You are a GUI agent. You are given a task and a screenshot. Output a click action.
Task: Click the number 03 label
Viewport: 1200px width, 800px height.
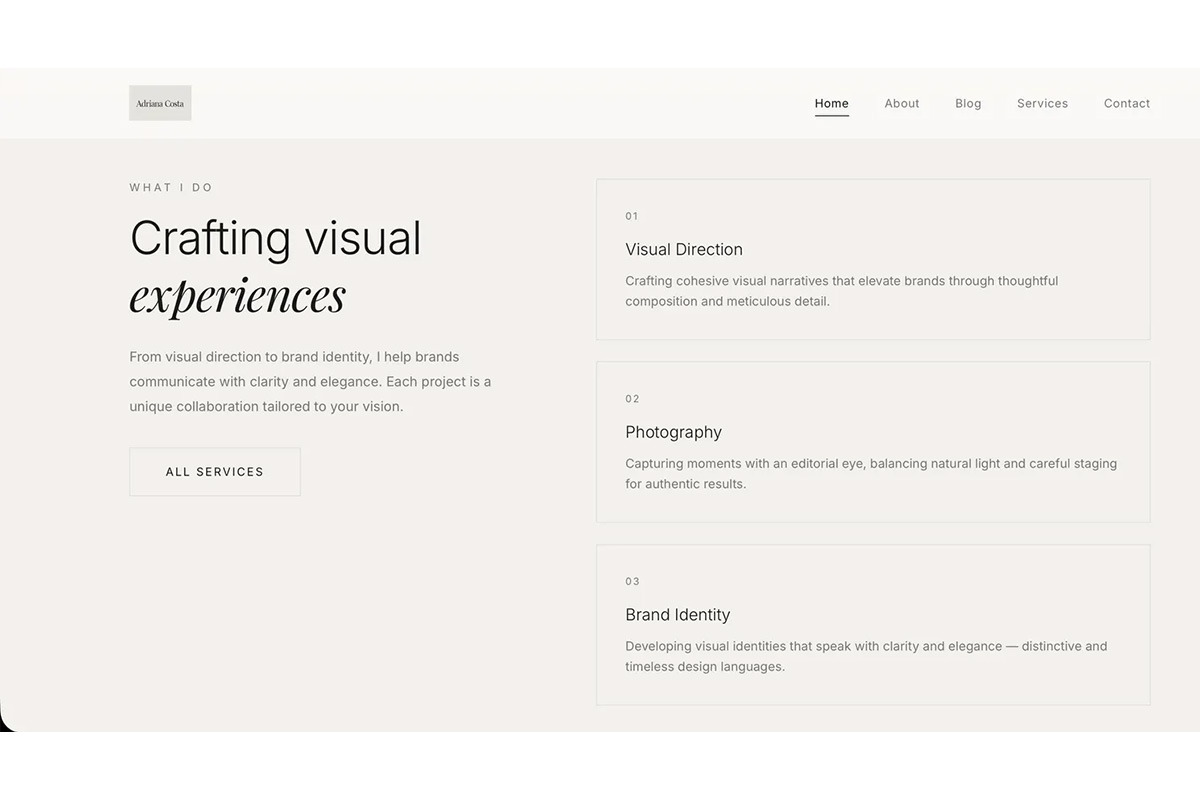tap(632, 581)
